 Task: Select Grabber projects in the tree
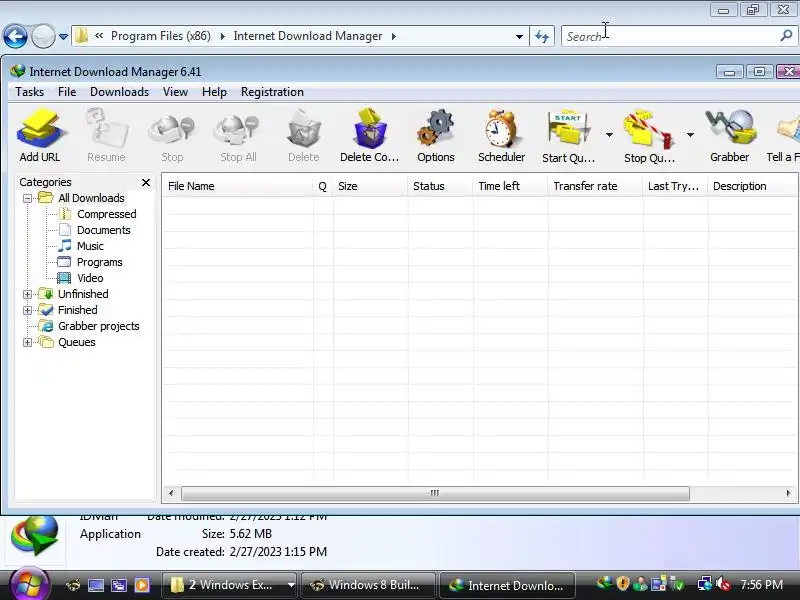pyautogui.click(x=98, y=326)
